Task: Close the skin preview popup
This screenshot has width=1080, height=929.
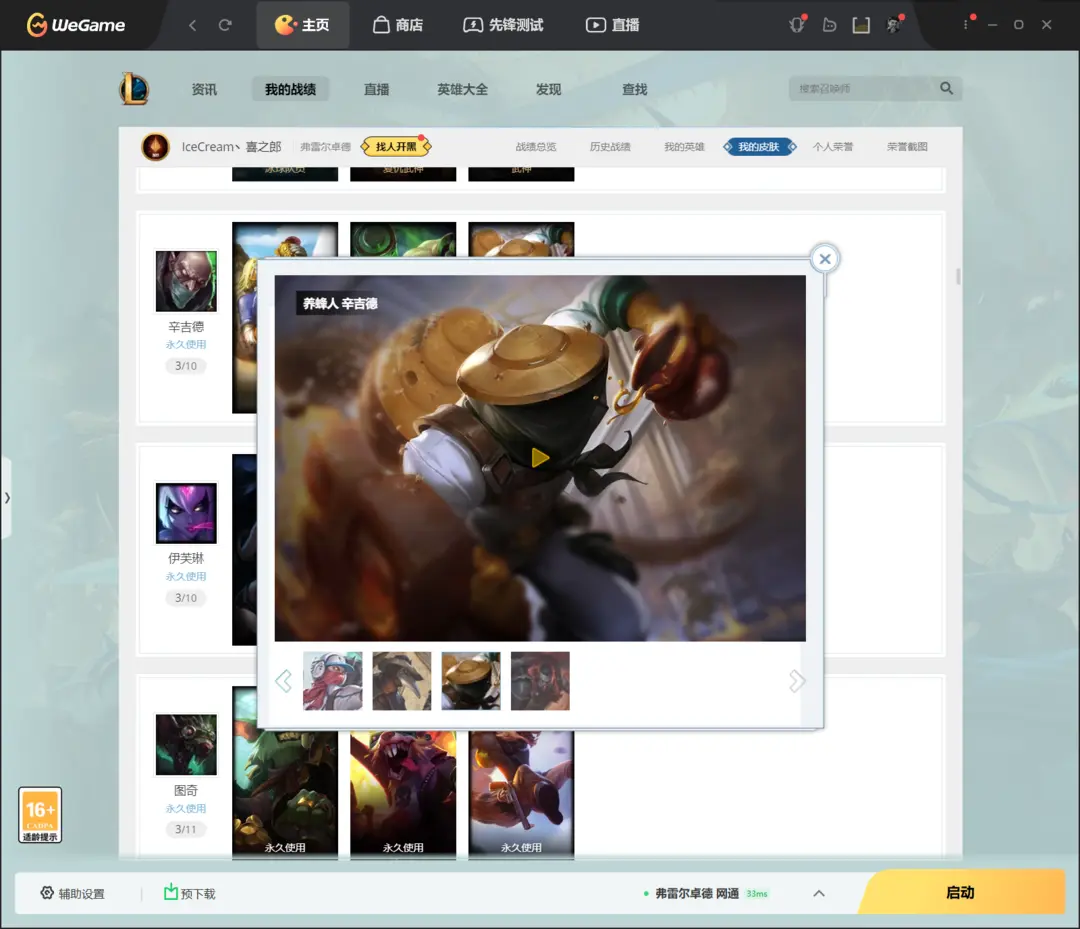Action: 824,259
